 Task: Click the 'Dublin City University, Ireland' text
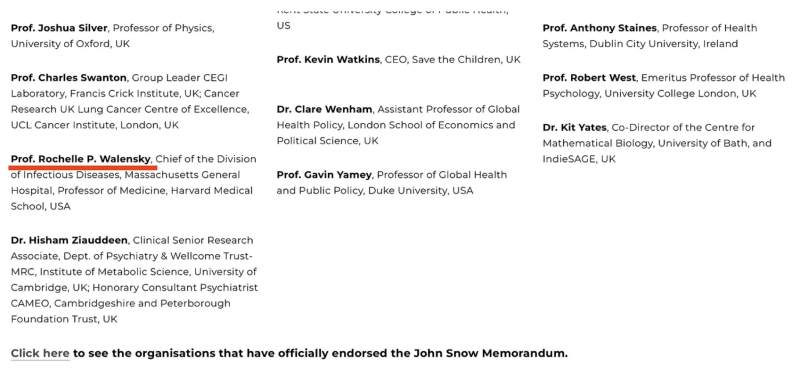(x=664, y=44)
